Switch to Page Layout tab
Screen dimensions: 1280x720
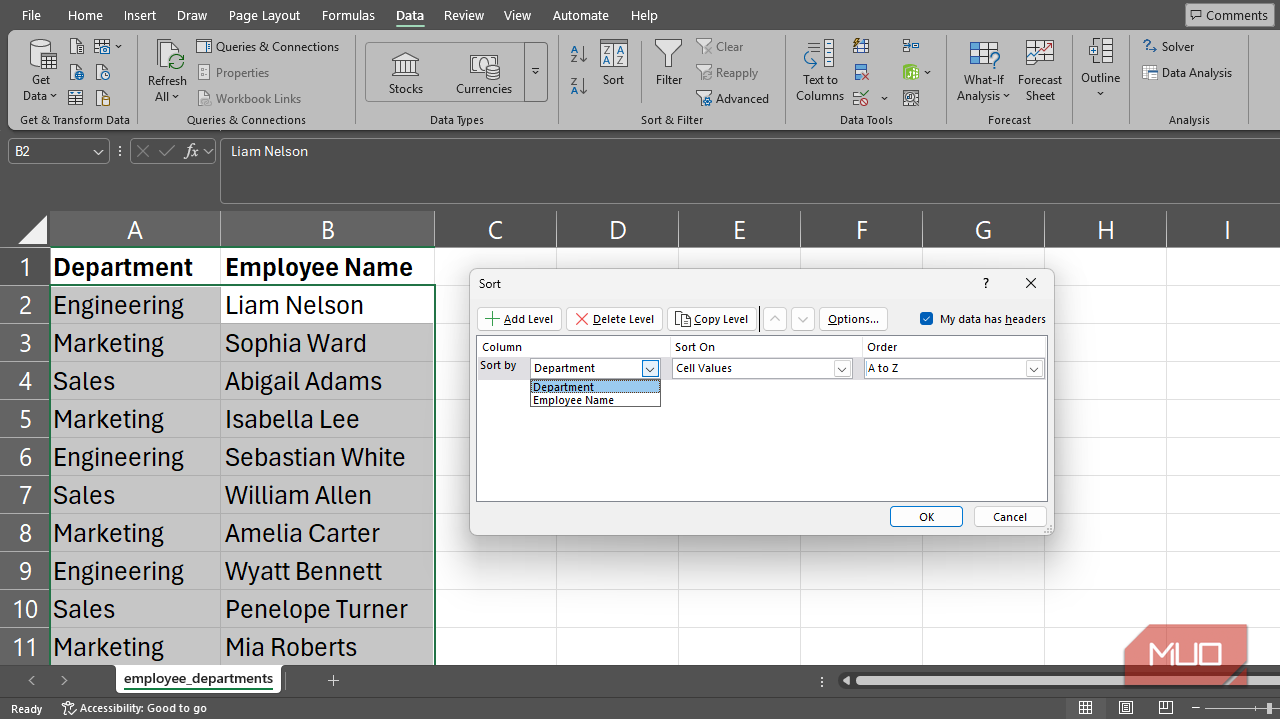pyautogui.click(x=264, y=15)
